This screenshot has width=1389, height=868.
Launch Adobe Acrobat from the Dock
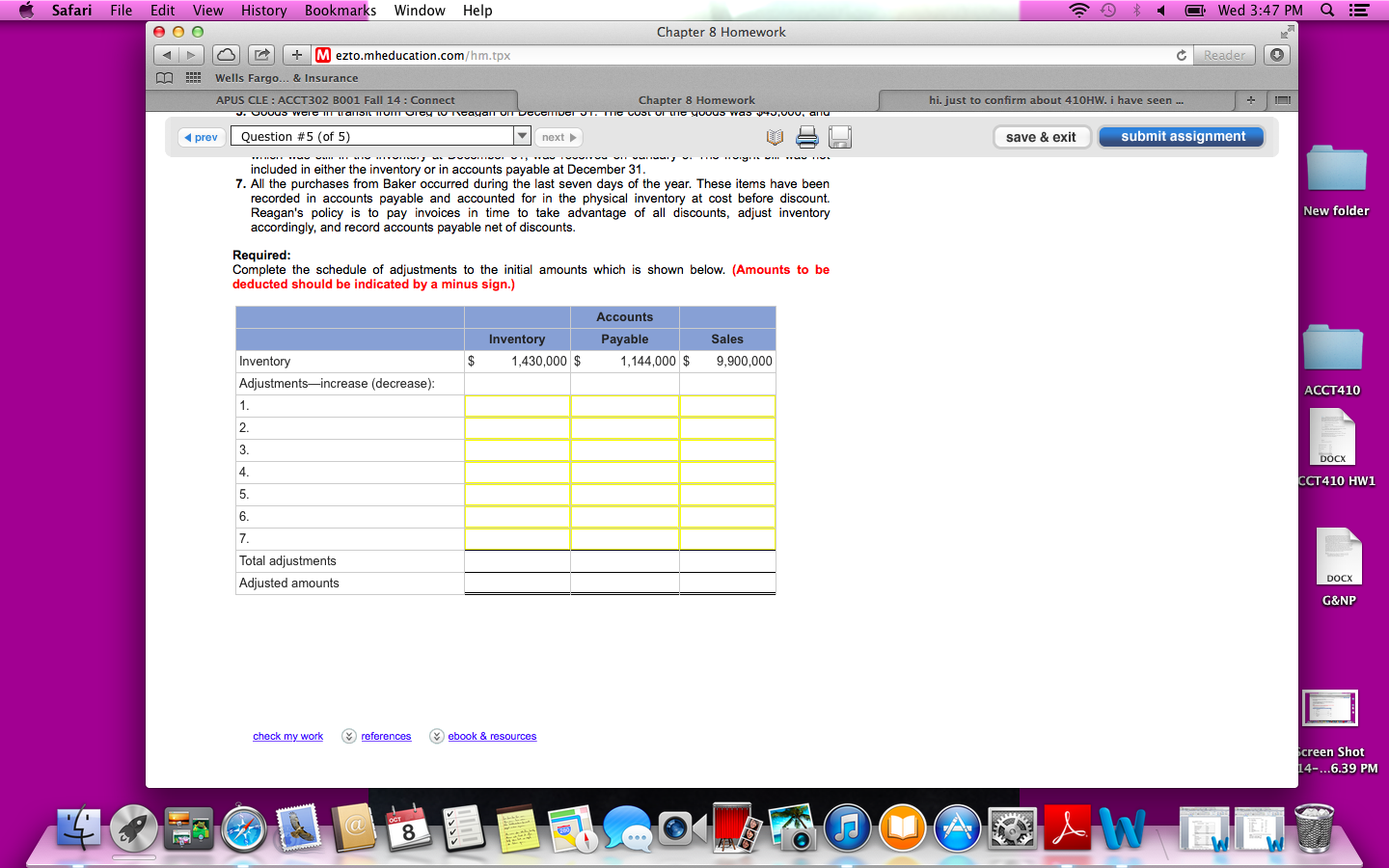click(x=1068, y=827)
